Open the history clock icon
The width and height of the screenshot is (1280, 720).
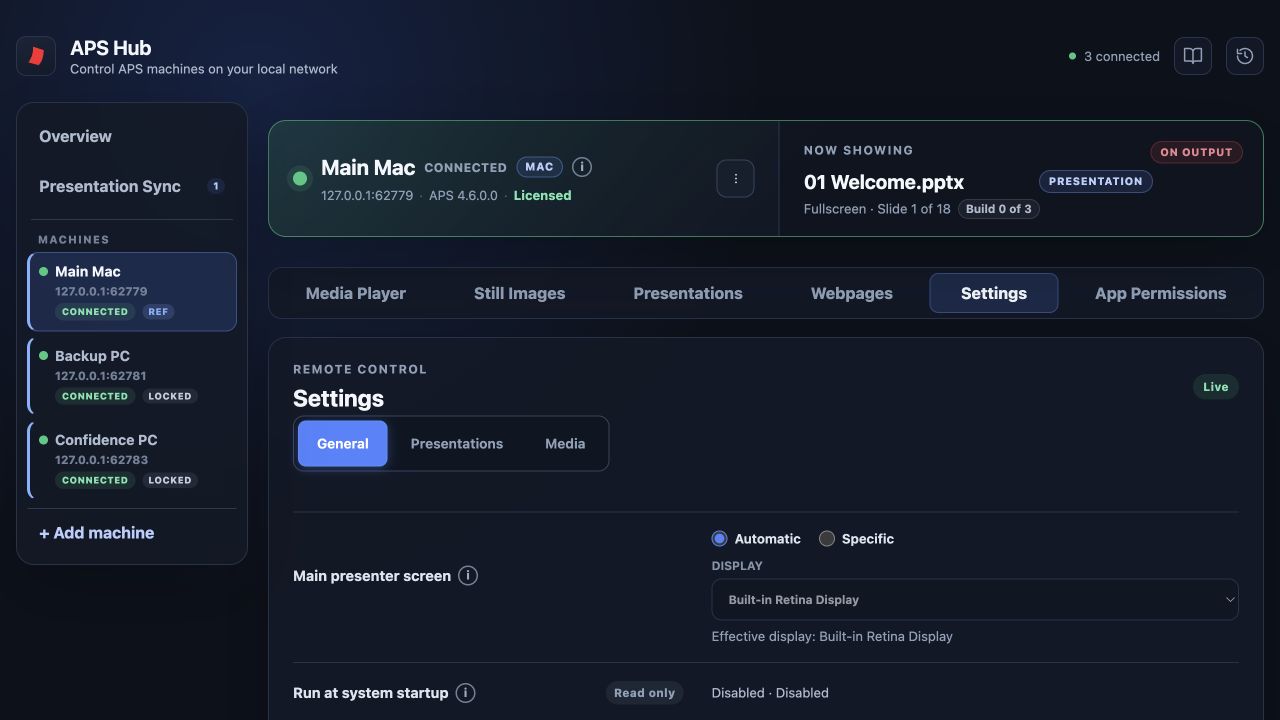tap(1245, 56)
